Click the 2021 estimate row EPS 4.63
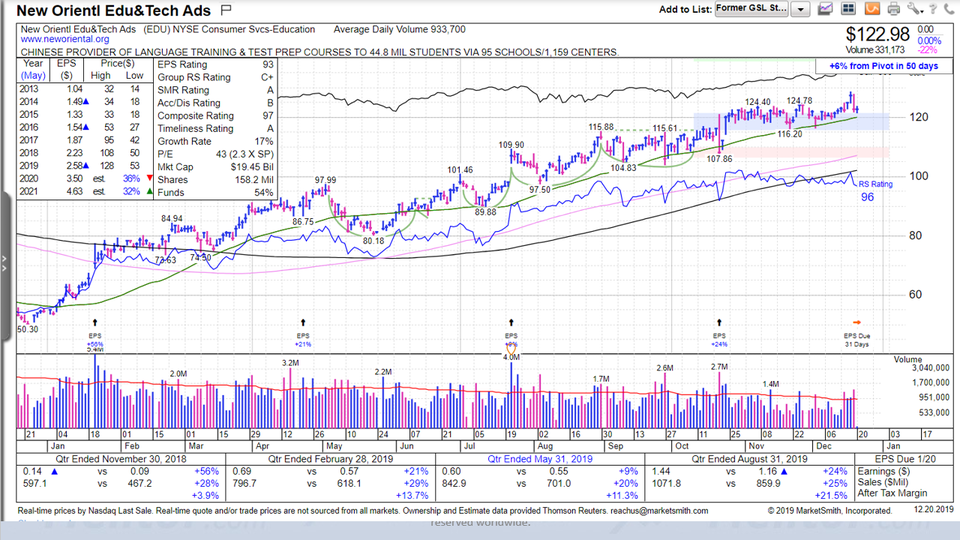 [85, 191]
